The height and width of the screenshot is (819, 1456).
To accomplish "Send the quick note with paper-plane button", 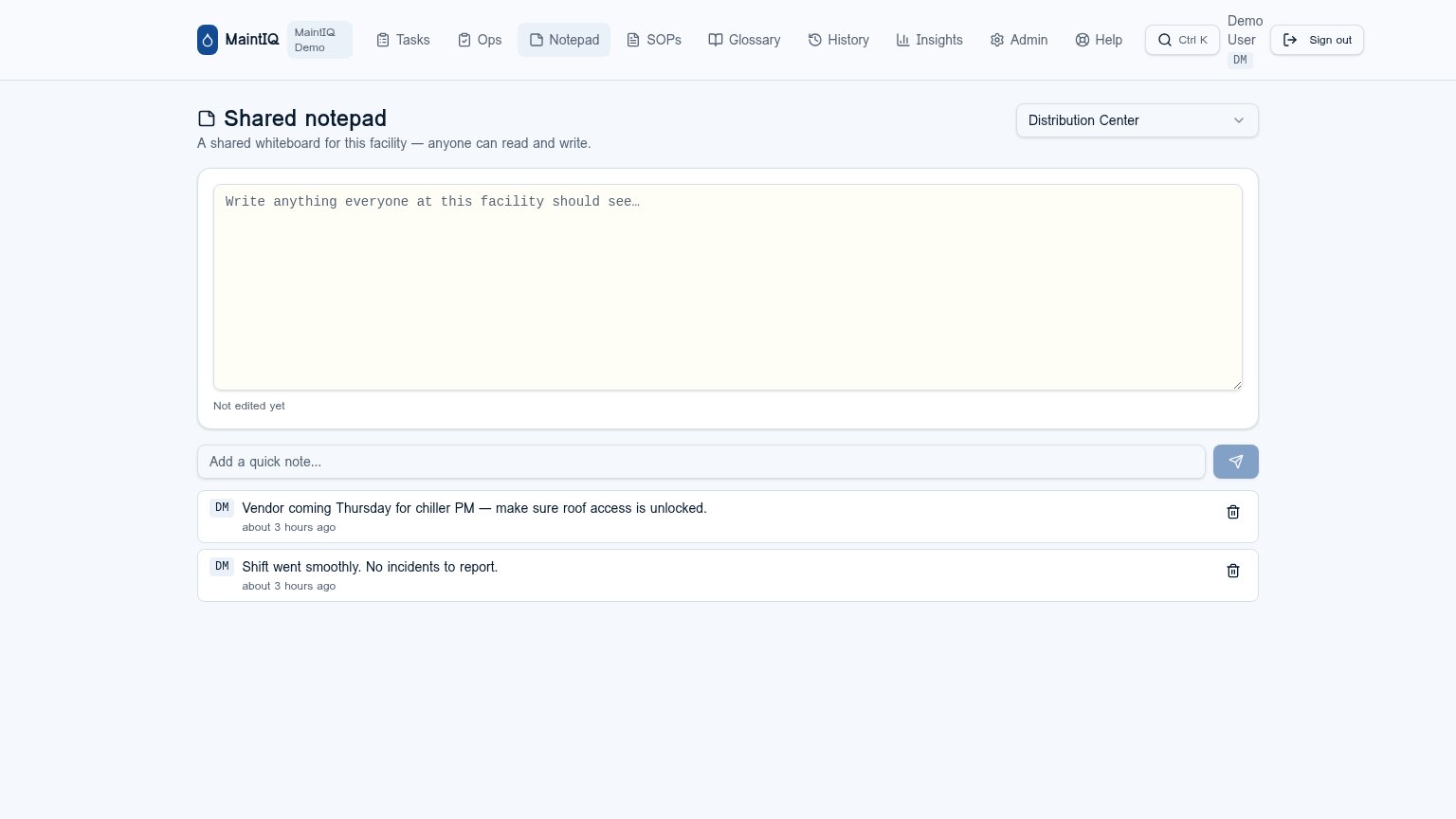I will point(1236,462).
